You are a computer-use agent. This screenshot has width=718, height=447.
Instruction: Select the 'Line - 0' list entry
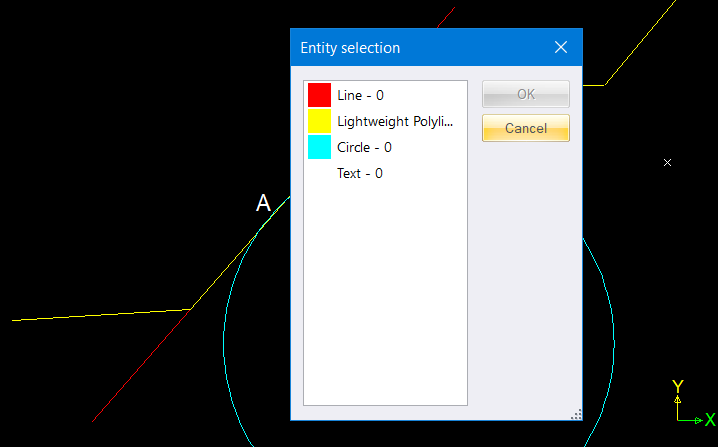[360, 95]
